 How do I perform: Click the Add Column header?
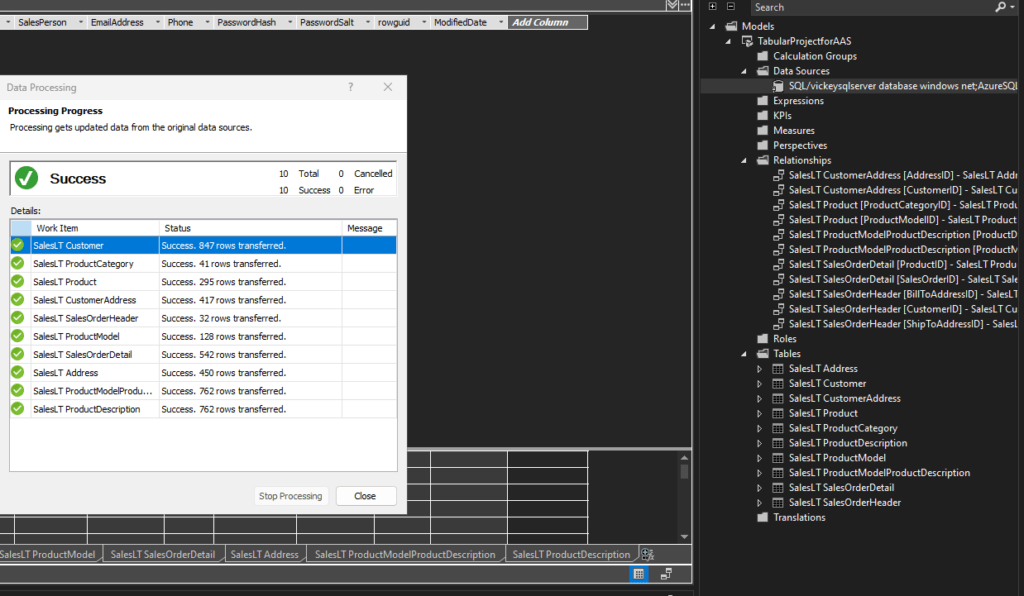[547, 22]
